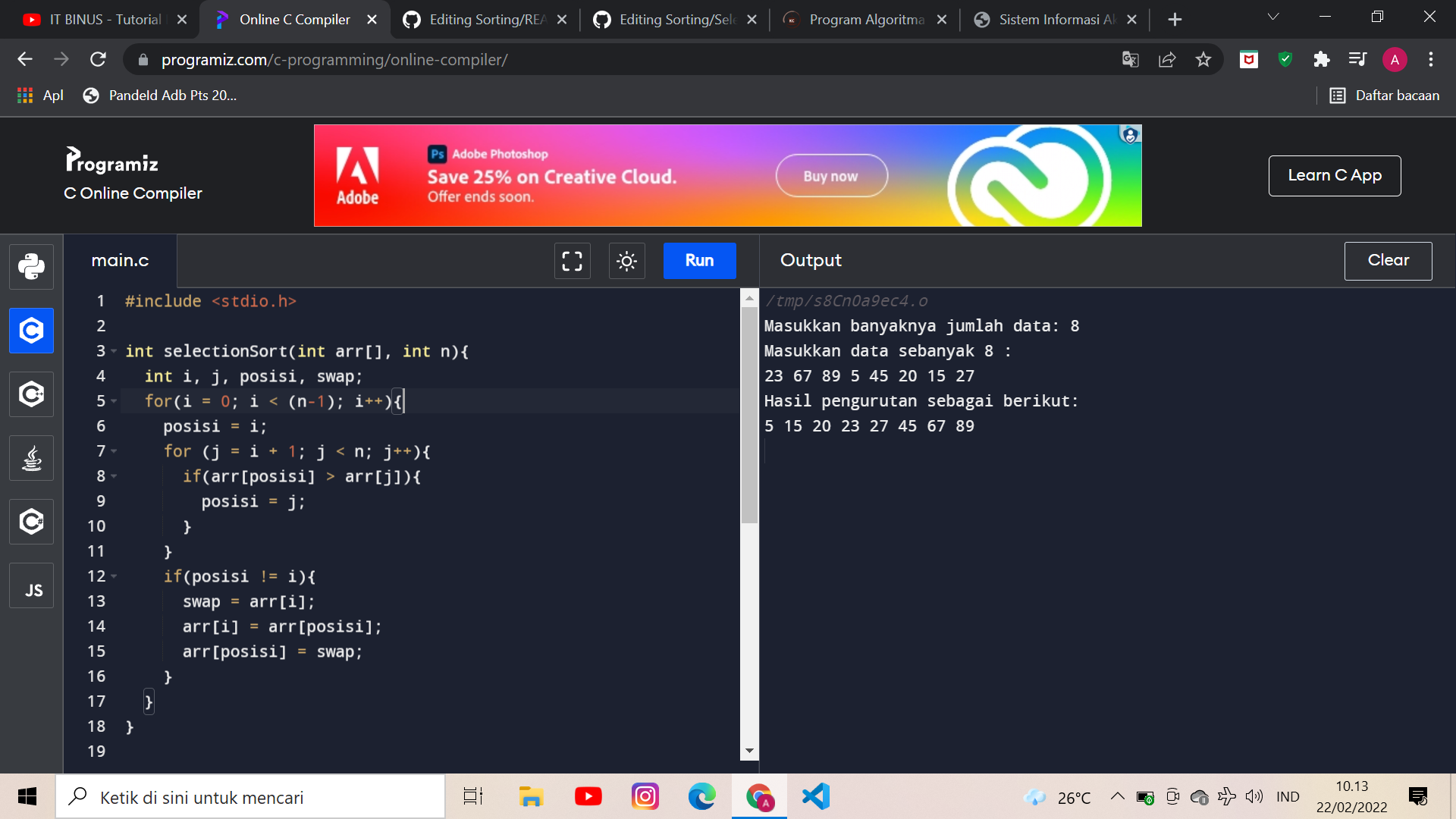Image resolution: width=1456 pixels, height=819 pixels.
Task: Switch to the IT BINUS Tutorial tab
Action: (x=104, y=19)
